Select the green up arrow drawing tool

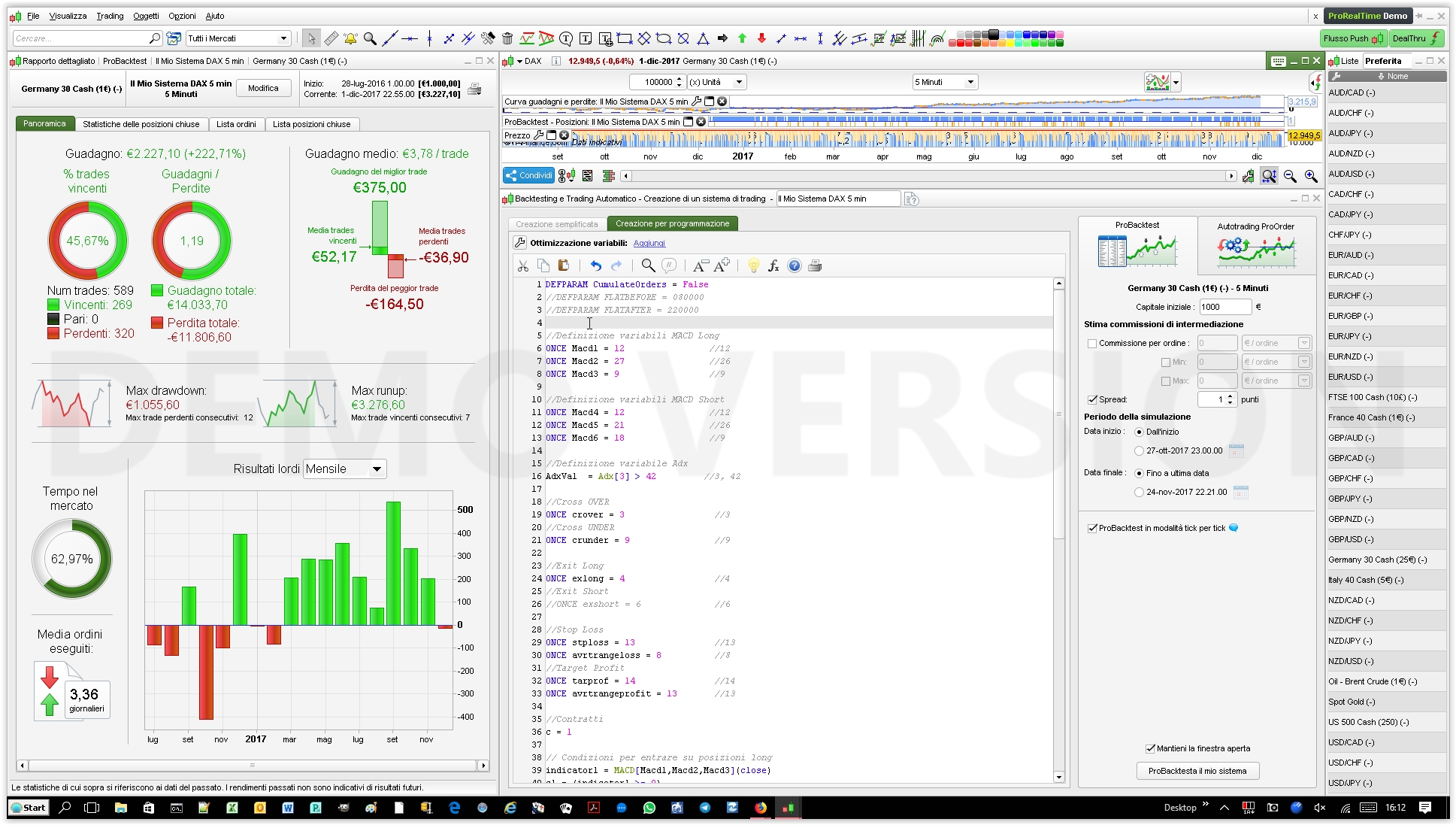pos(742,38)
